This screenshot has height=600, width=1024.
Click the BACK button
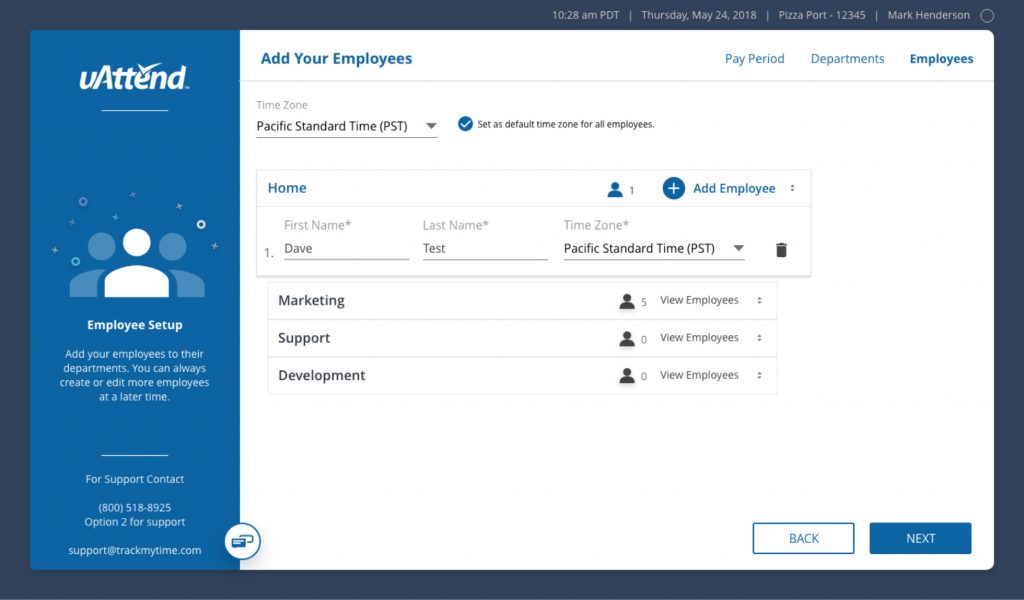[803, 538]
